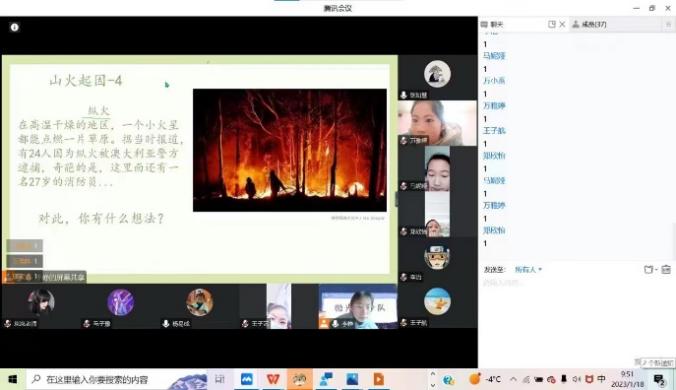Expand the hidden system tray icons
The height and width of the screenshot is (390, 676).
[x=513, y=379]
